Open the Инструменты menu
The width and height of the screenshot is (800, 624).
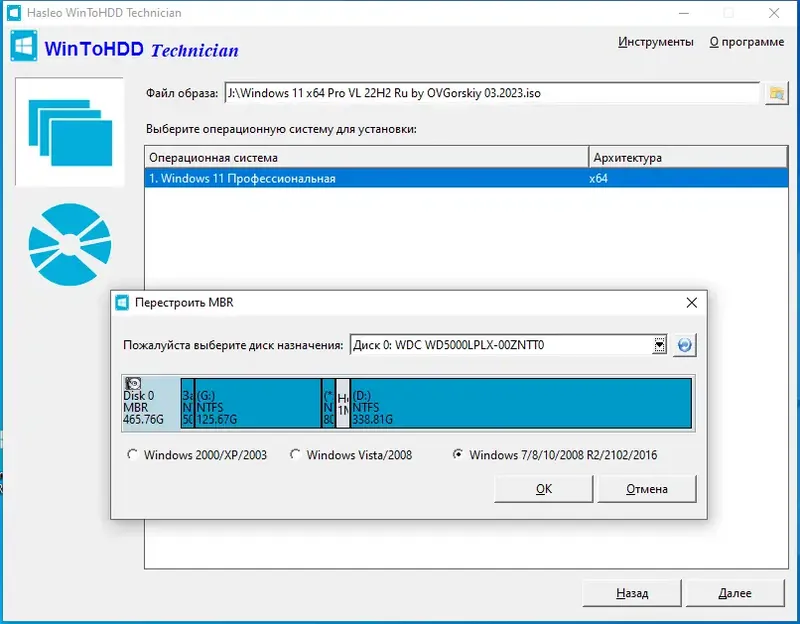tap(656, 42)
